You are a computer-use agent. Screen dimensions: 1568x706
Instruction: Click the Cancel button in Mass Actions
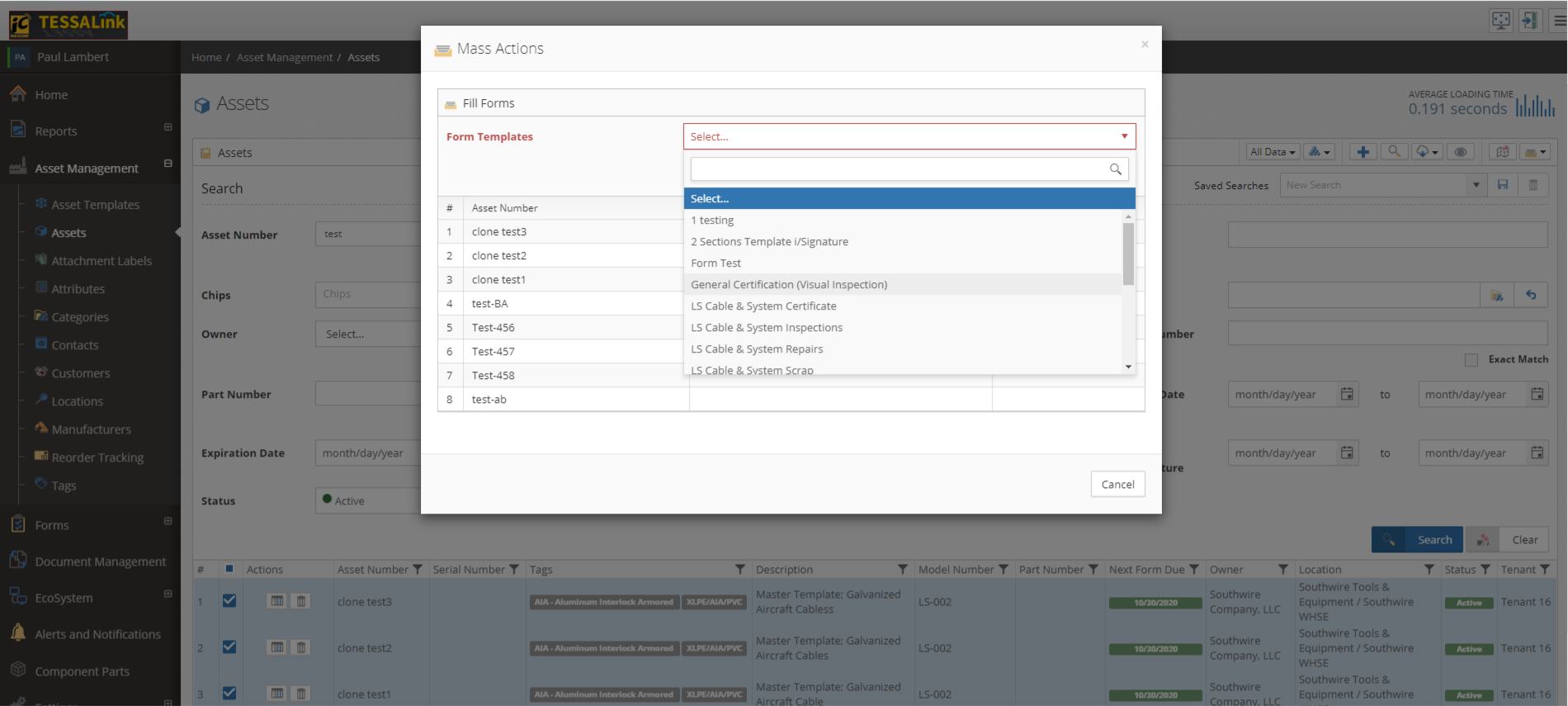[1117, 484]
